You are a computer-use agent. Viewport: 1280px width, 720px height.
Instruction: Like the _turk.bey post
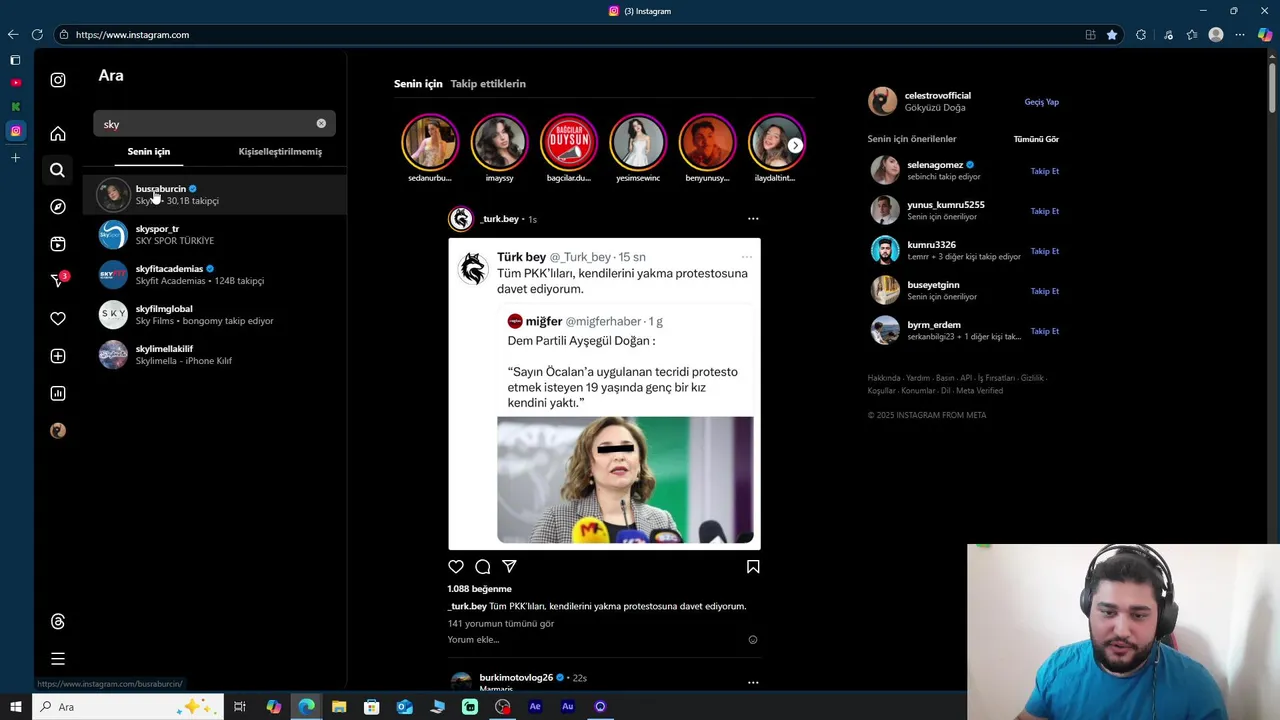456,567
